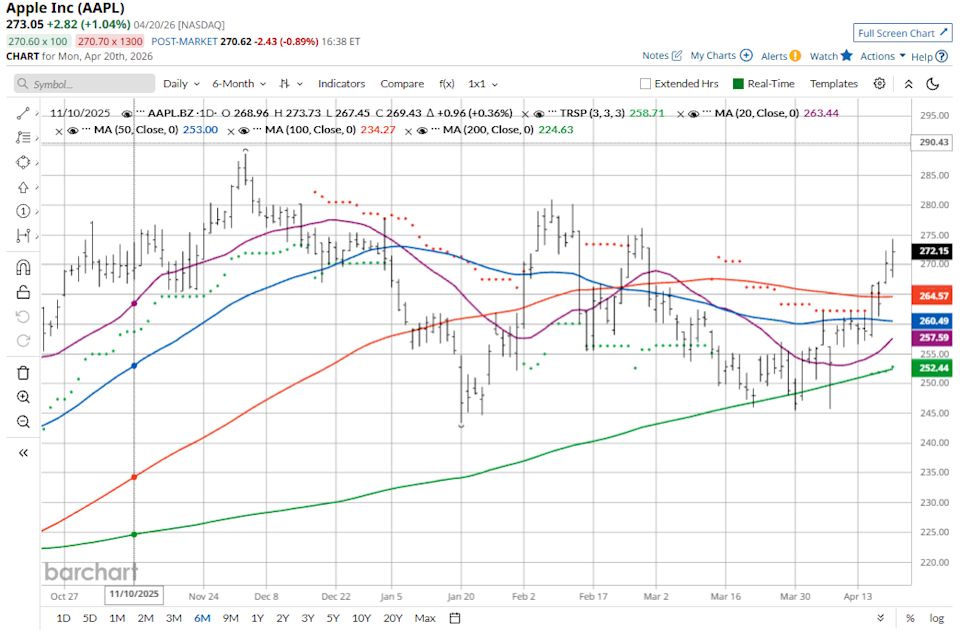Collapse the left drawing toolbar
The height and width of the screenshot is (643, 960).
pyautogui.click(x=22, y=452)
